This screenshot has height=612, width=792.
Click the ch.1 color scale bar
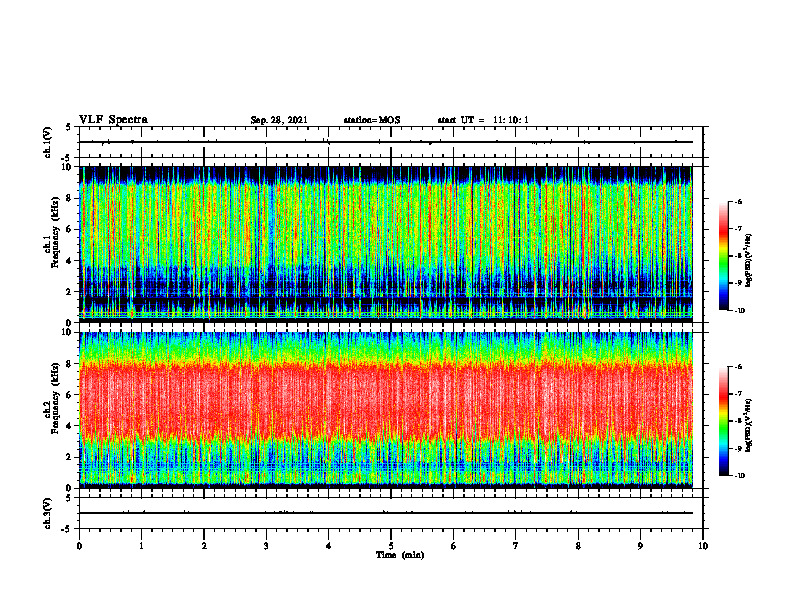(x=723, y=256)
